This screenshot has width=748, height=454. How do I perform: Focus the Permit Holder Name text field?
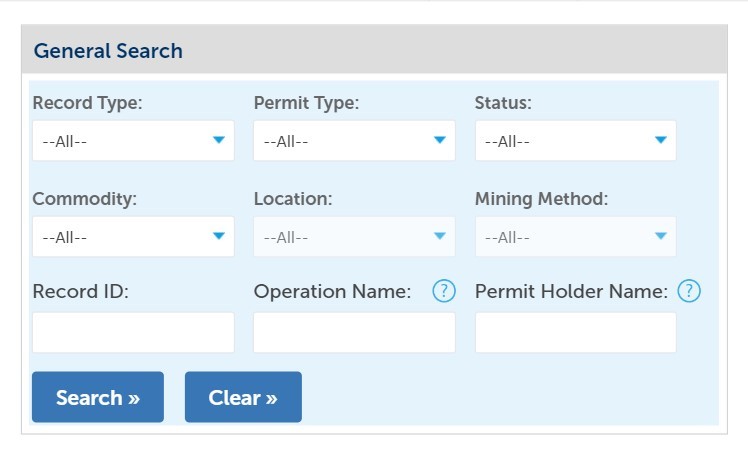[575, 332]
